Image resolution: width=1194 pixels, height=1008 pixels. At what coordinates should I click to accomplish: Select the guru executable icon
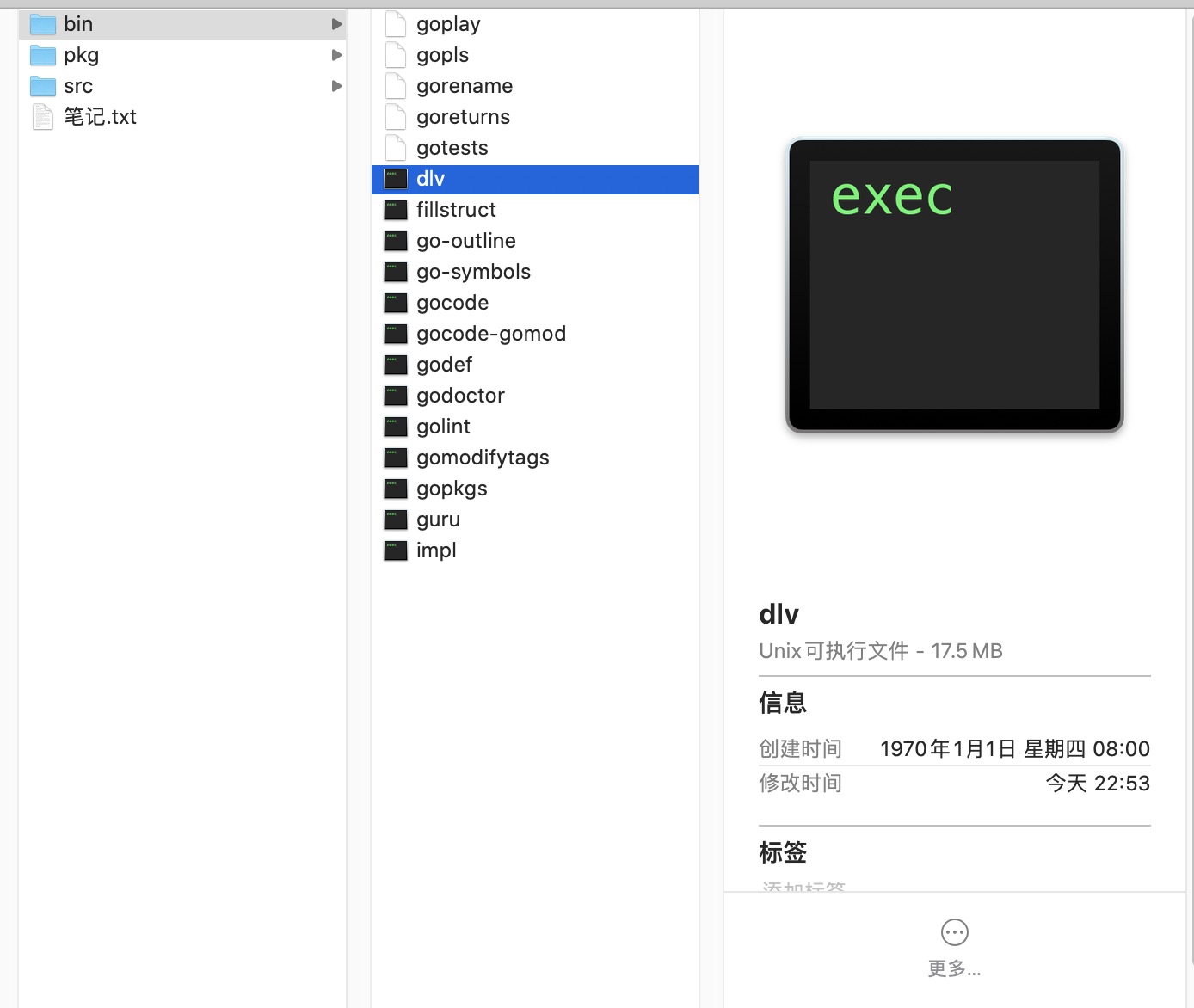tap(395, 519)
